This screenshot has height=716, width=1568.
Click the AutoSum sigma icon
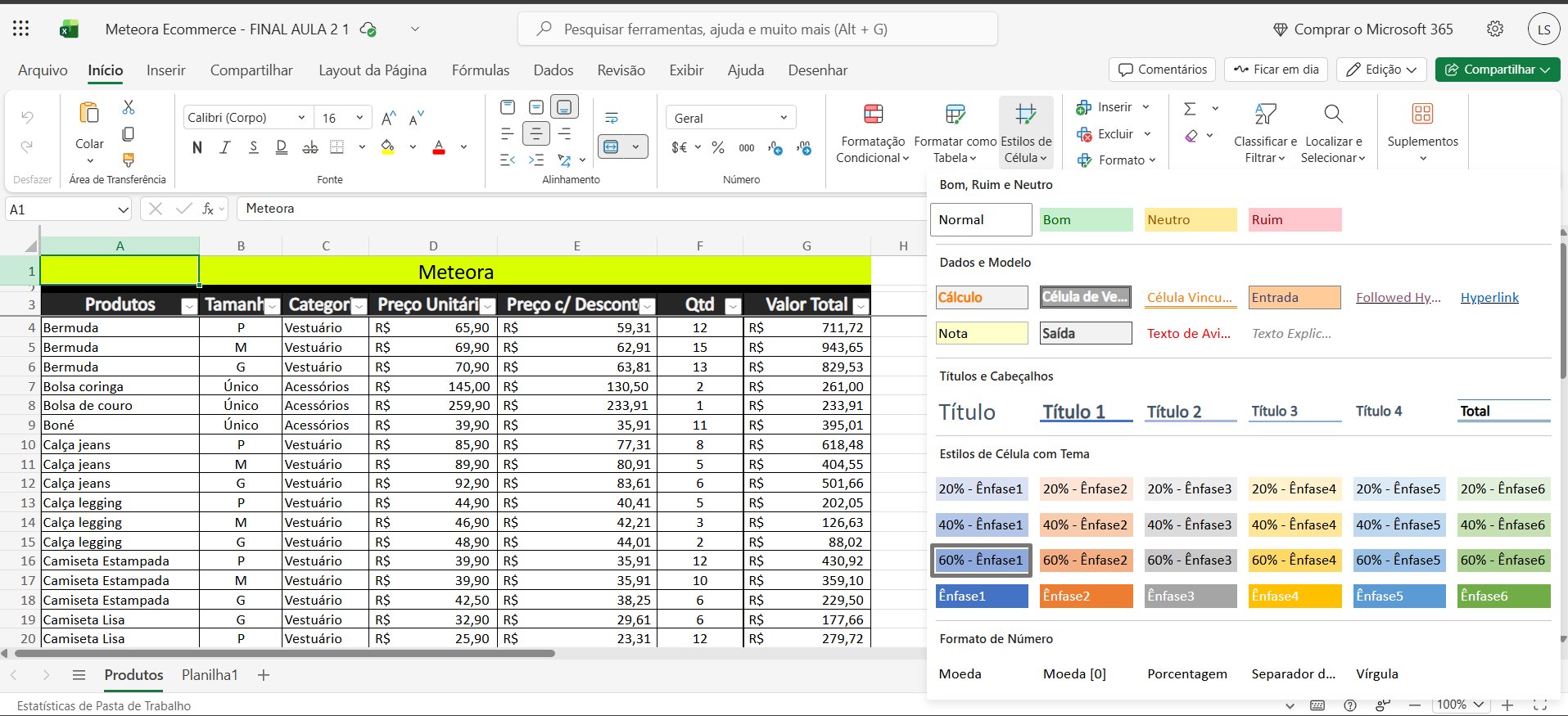[1190, 108]
